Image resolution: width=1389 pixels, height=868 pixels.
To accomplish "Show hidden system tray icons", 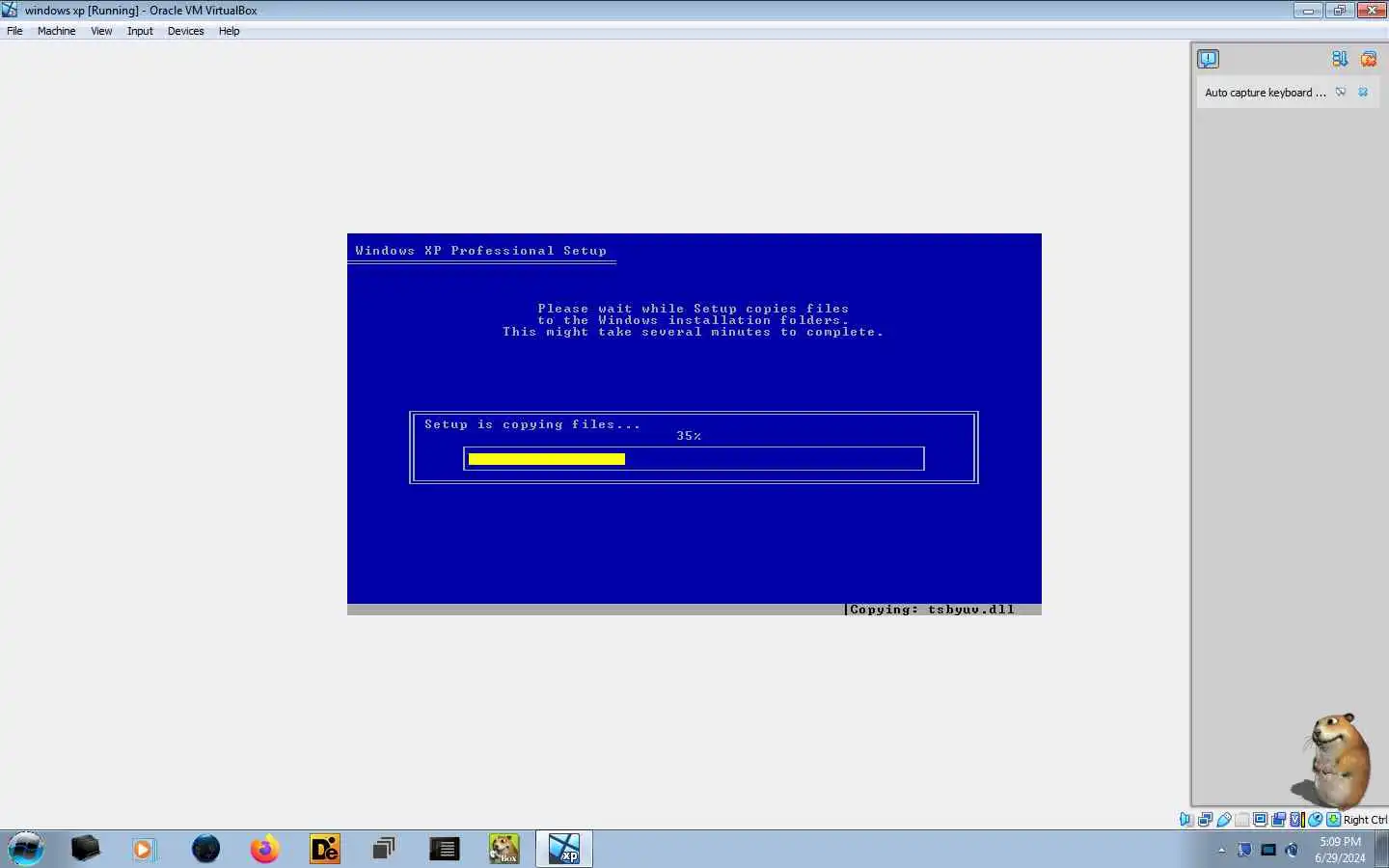I will [x=1221, y=850].
